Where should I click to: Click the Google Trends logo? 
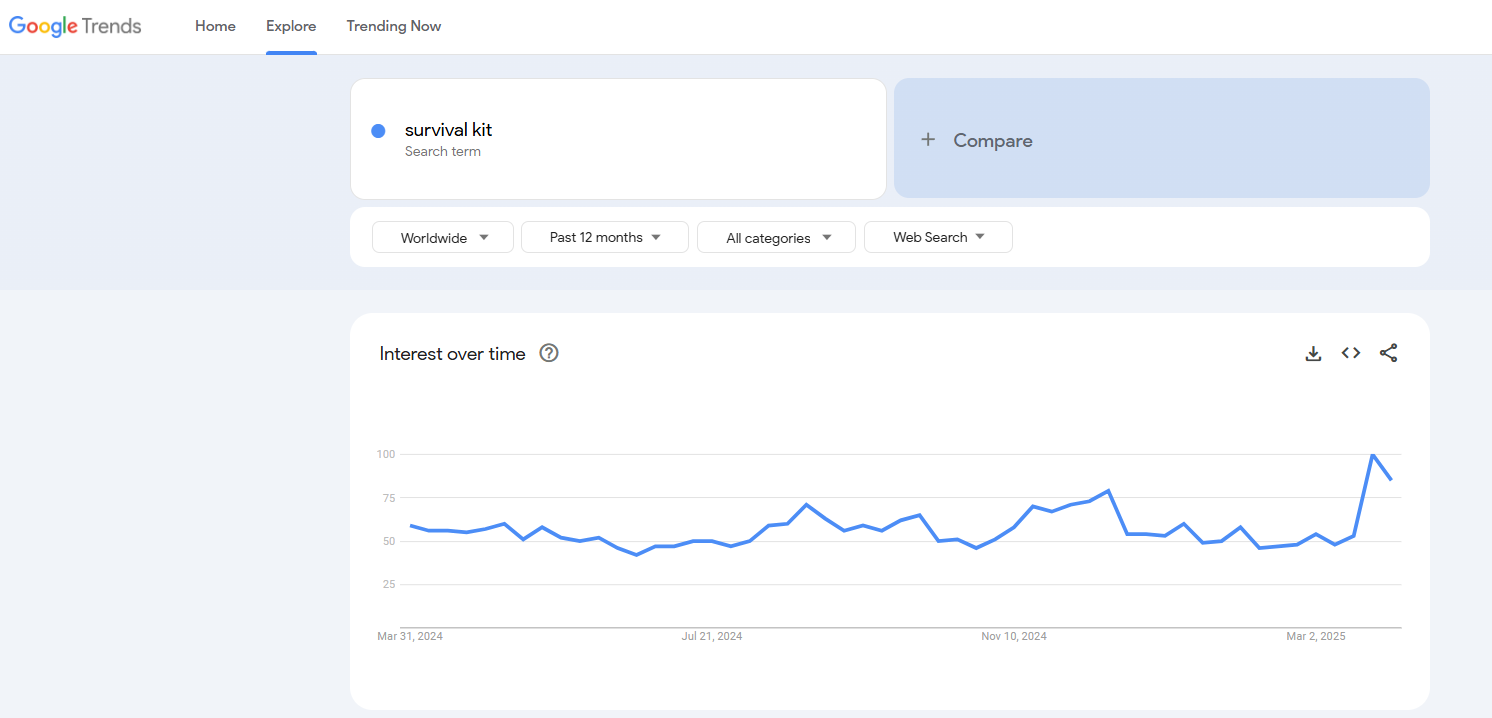(x=75, y=26)
